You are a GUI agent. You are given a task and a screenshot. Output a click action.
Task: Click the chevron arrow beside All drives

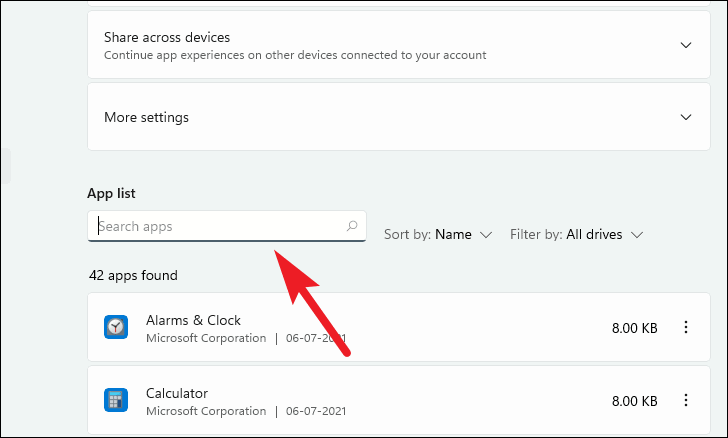click(637, 234)
